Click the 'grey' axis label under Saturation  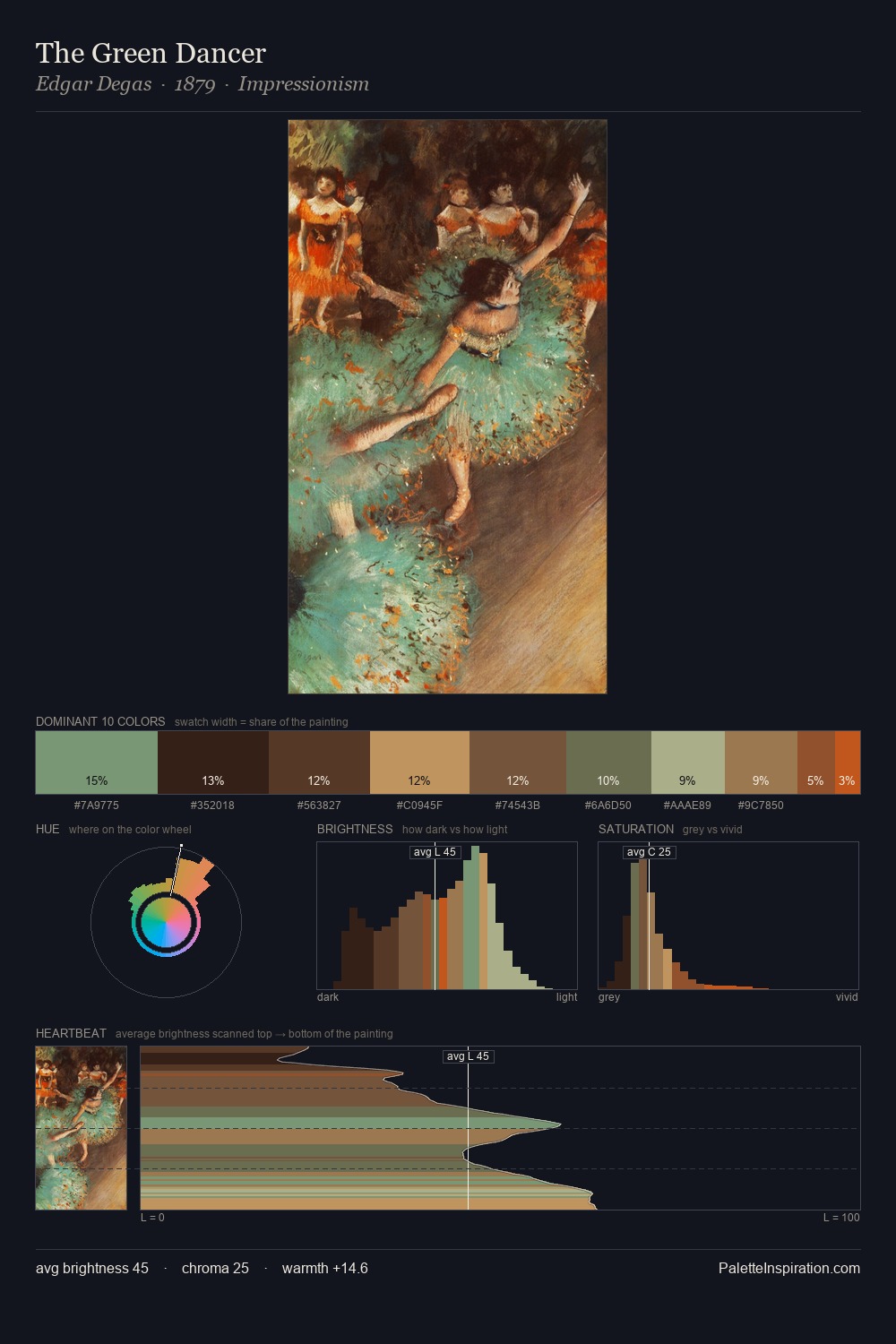[609, 996]
